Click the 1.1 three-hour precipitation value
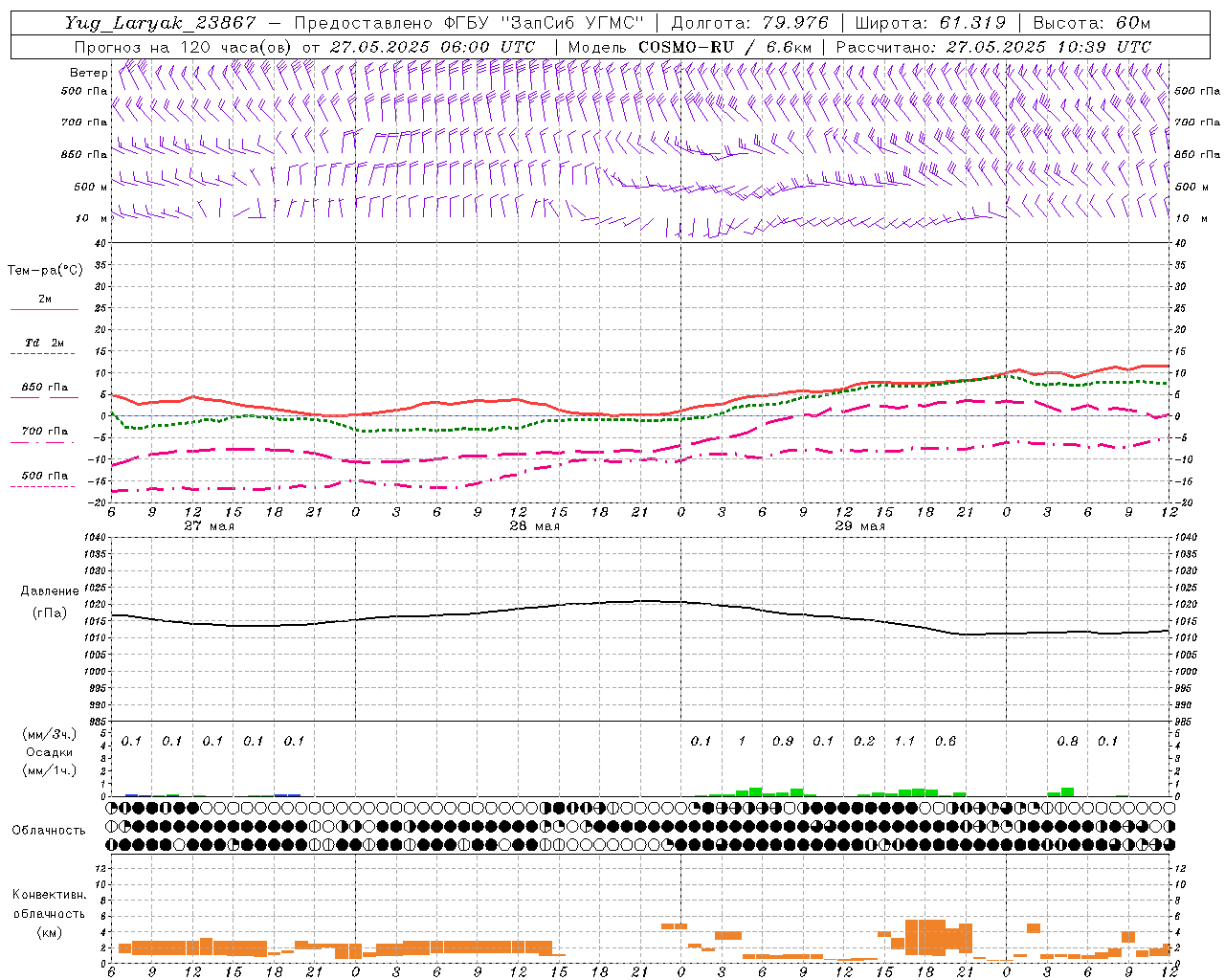 pos(904,741)
